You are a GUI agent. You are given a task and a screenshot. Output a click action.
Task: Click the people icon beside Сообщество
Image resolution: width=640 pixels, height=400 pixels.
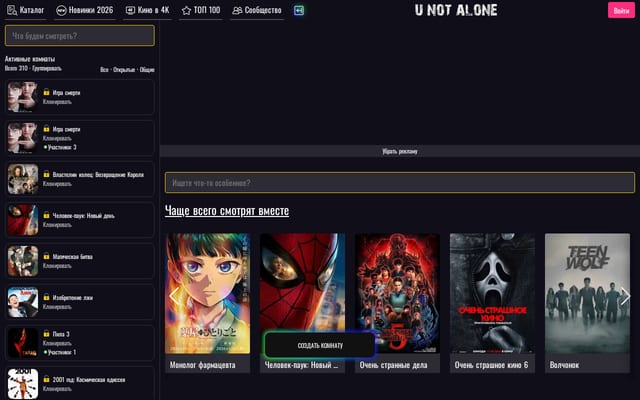[x=237, y=11]
